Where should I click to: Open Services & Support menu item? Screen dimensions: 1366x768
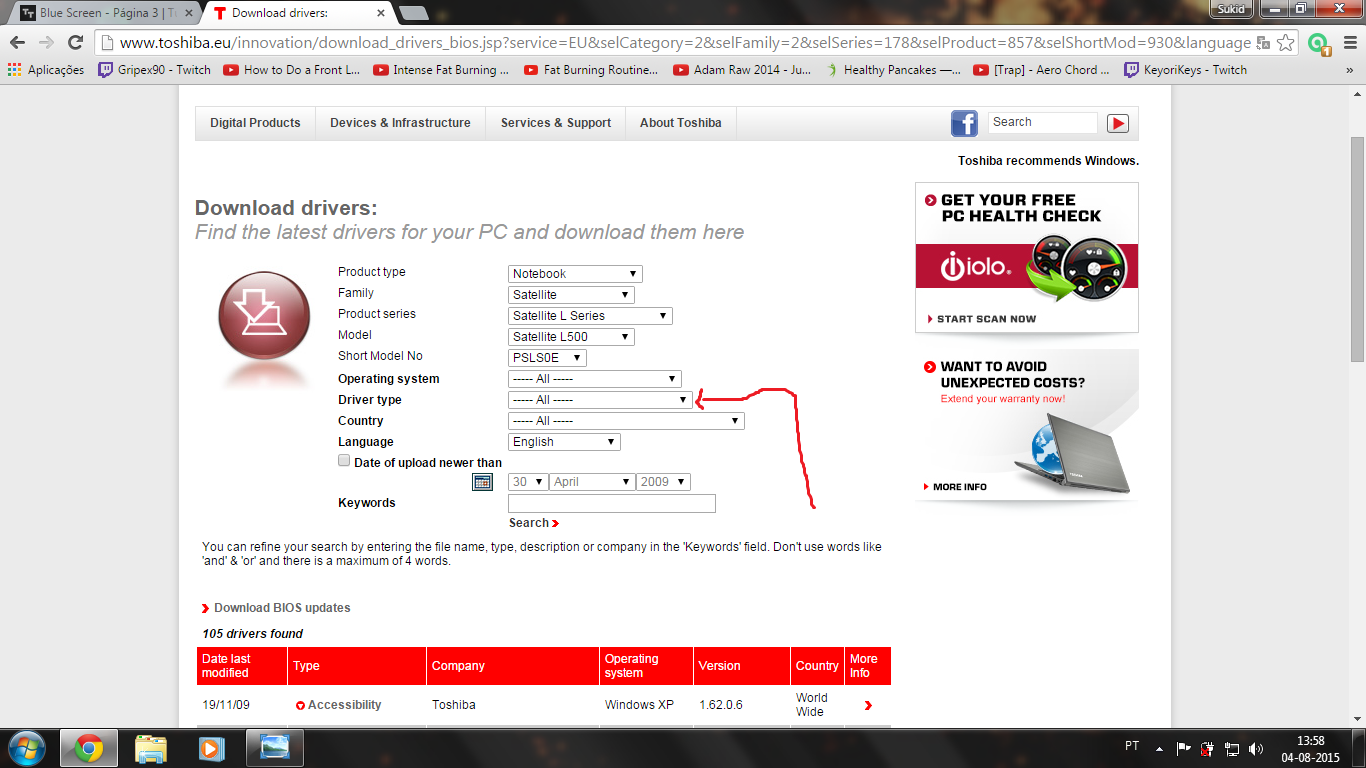(556, 123)
